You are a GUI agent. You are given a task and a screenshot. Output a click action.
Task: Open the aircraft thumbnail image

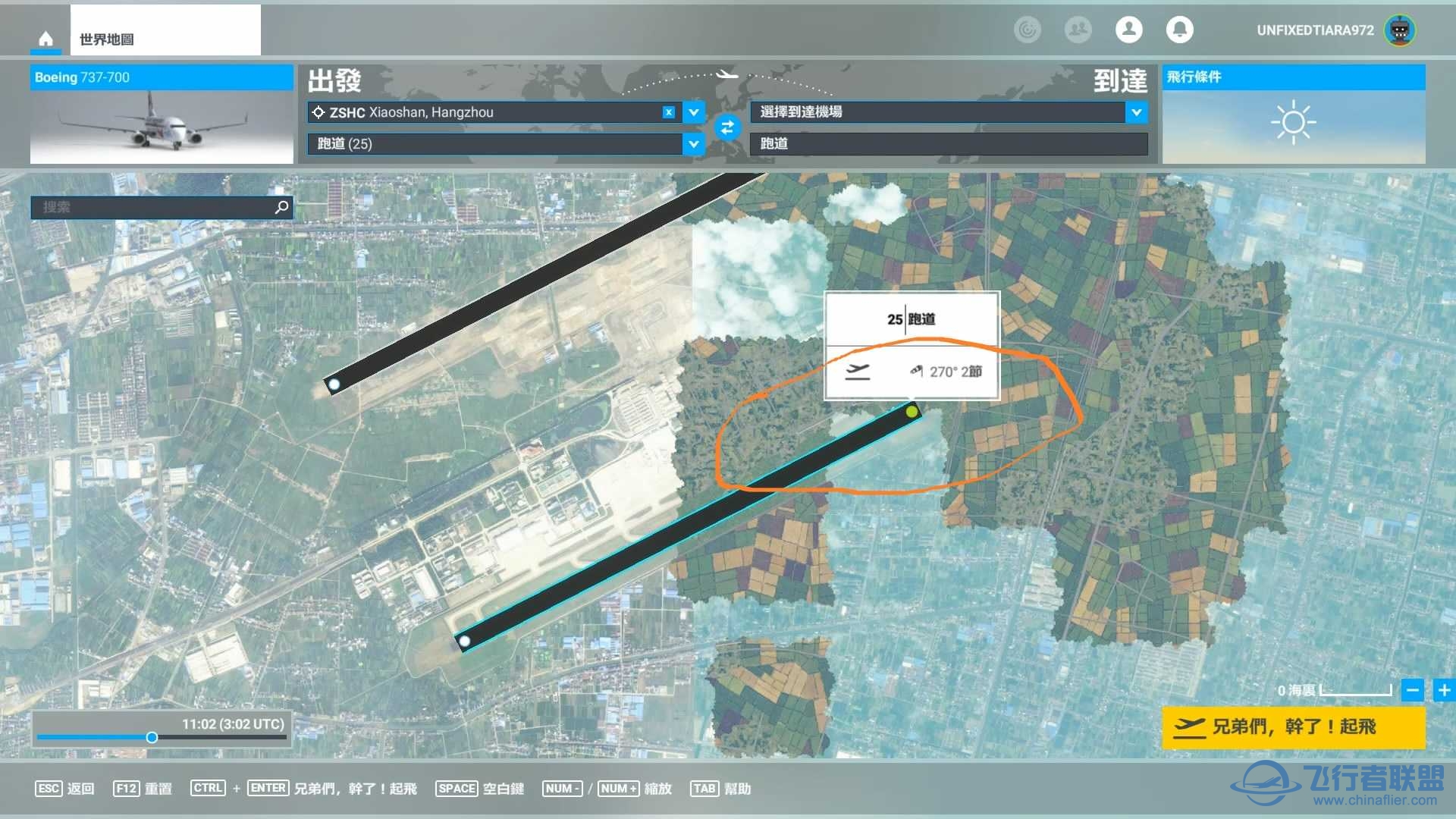(162, 127)
